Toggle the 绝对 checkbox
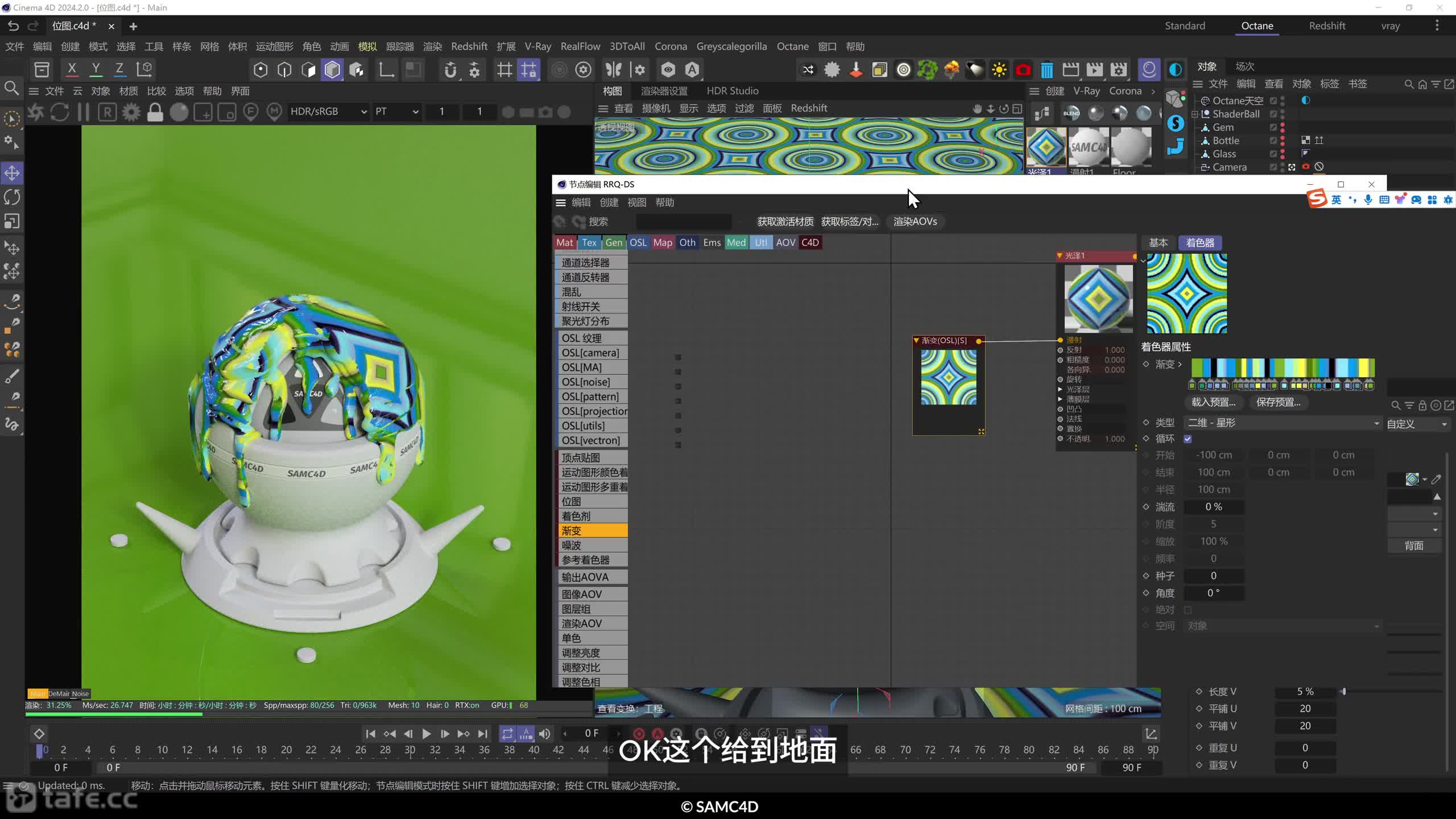The image size is (1456, 819). coord(1188,610)
